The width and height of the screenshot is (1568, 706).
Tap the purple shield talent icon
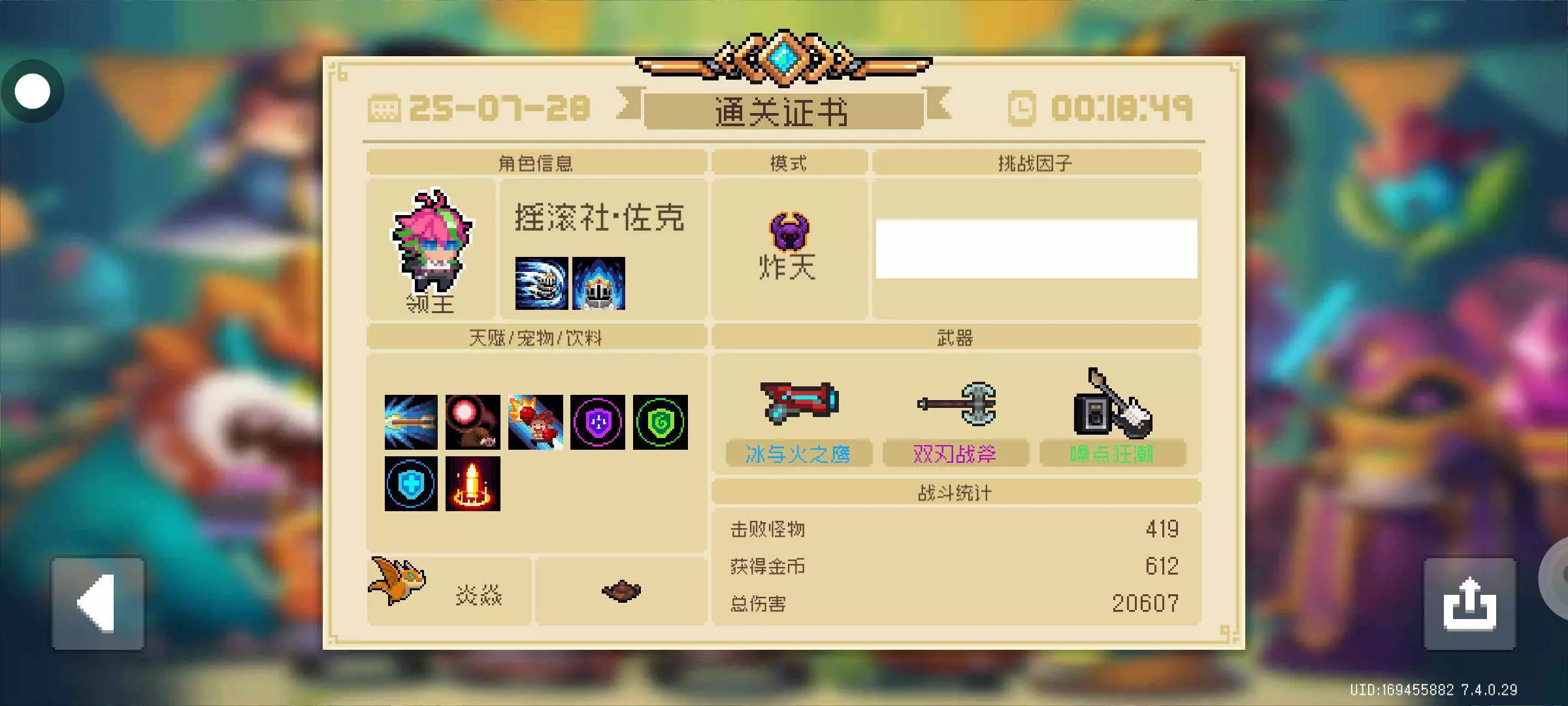598,422
